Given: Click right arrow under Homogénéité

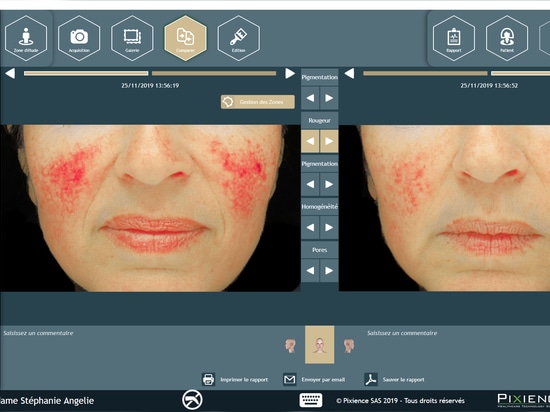Looking at the screenshot, I should click(x=329, y=228).
